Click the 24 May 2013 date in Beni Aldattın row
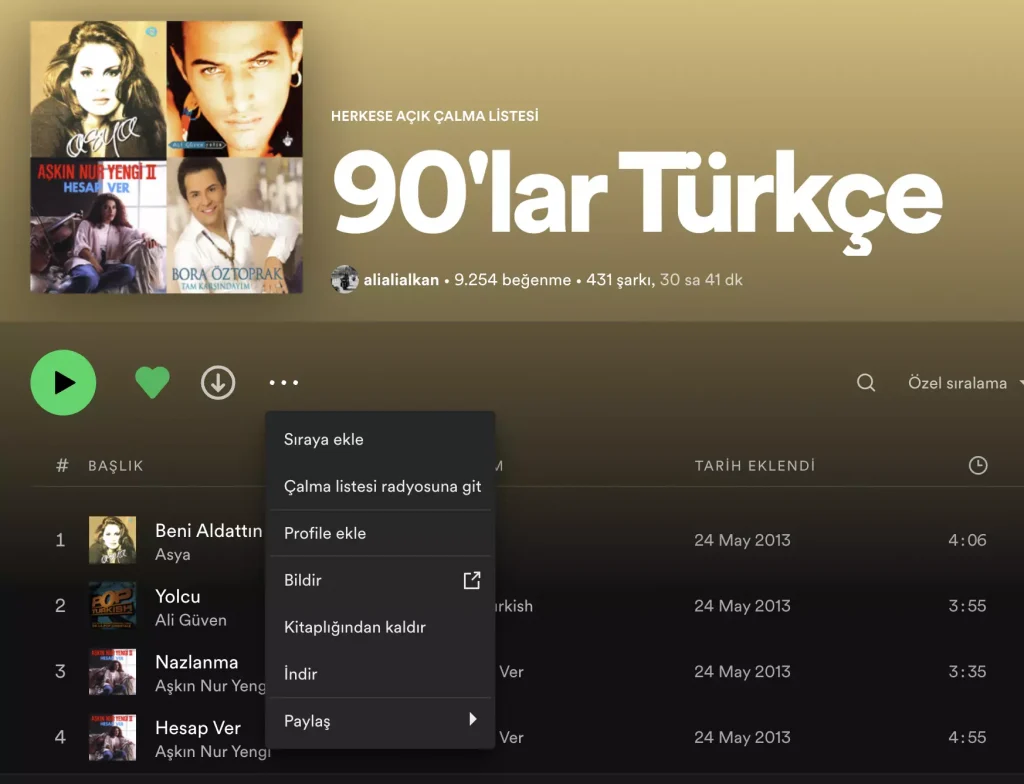This screenshot has height=784, width=1024. [x=743, y=540]
